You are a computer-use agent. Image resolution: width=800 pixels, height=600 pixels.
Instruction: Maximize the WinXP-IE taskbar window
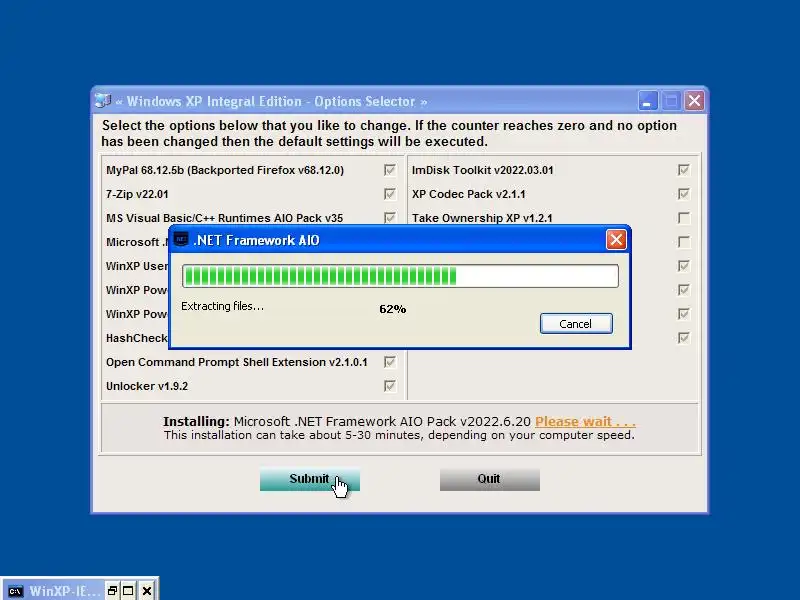tap(128, 591)
